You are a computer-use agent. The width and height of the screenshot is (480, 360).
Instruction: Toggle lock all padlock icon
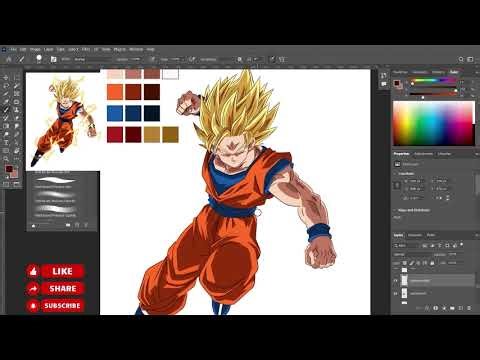pos(432,263)
